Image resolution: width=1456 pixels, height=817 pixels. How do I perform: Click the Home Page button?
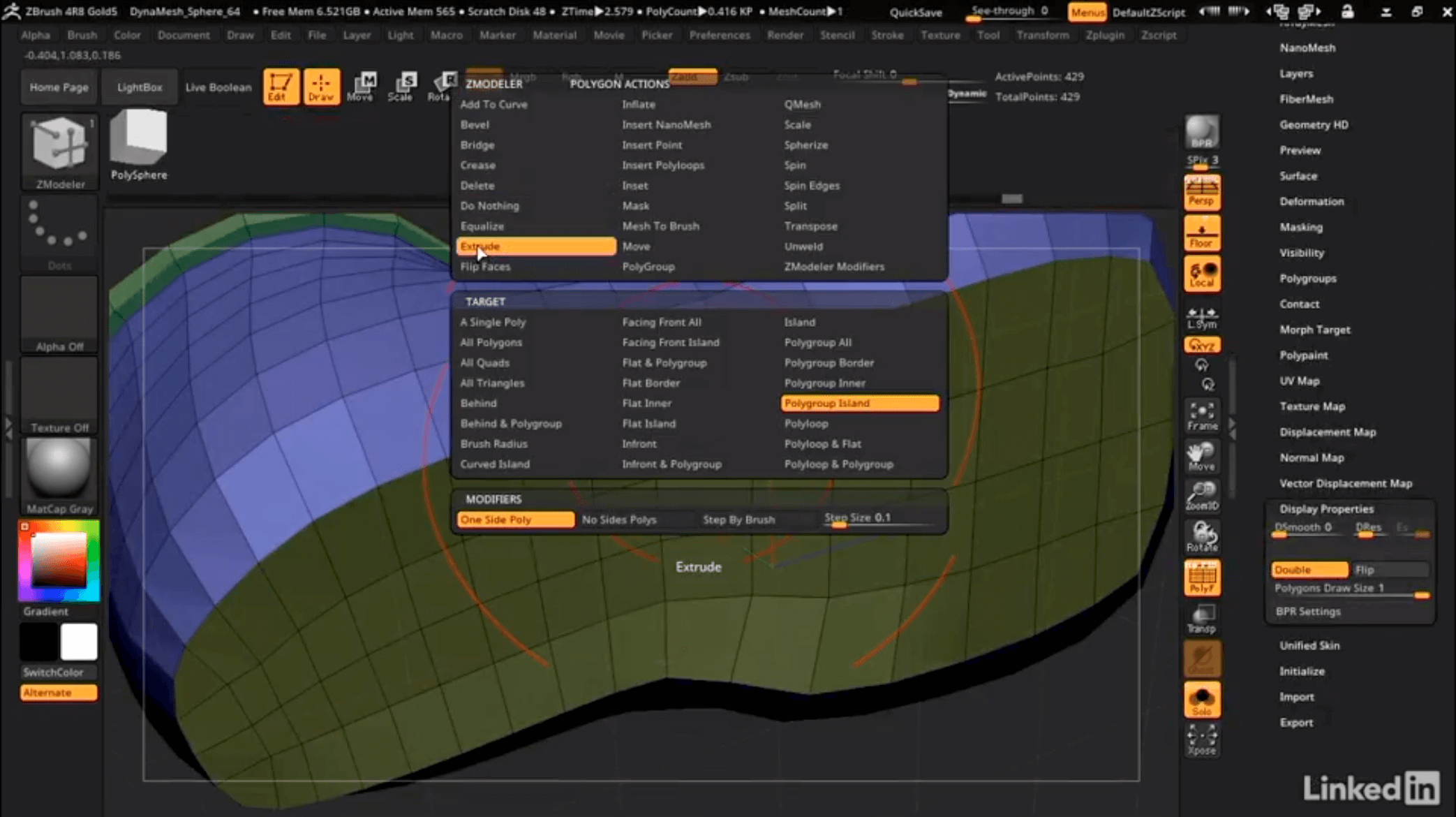coord(59,87)
